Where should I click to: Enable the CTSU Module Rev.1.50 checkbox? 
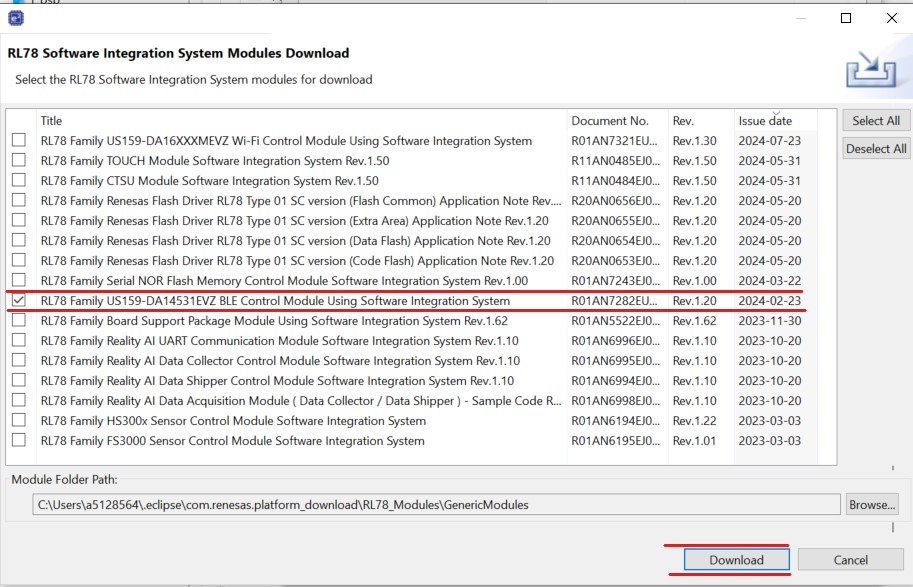19,180
